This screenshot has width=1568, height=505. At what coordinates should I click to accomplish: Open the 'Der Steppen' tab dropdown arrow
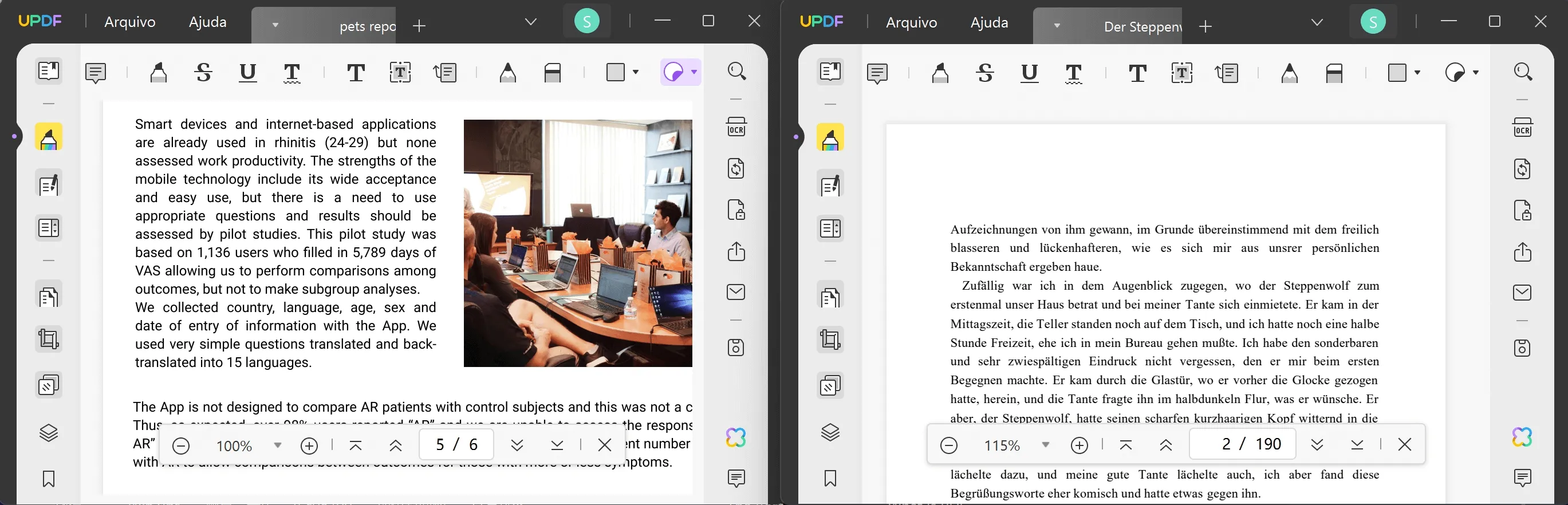(1057, 26)
